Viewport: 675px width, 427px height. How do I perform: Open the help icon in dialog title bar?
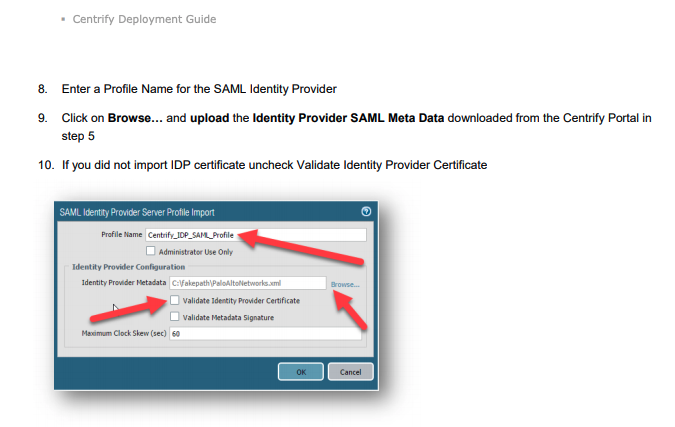[x=366, y=211]
